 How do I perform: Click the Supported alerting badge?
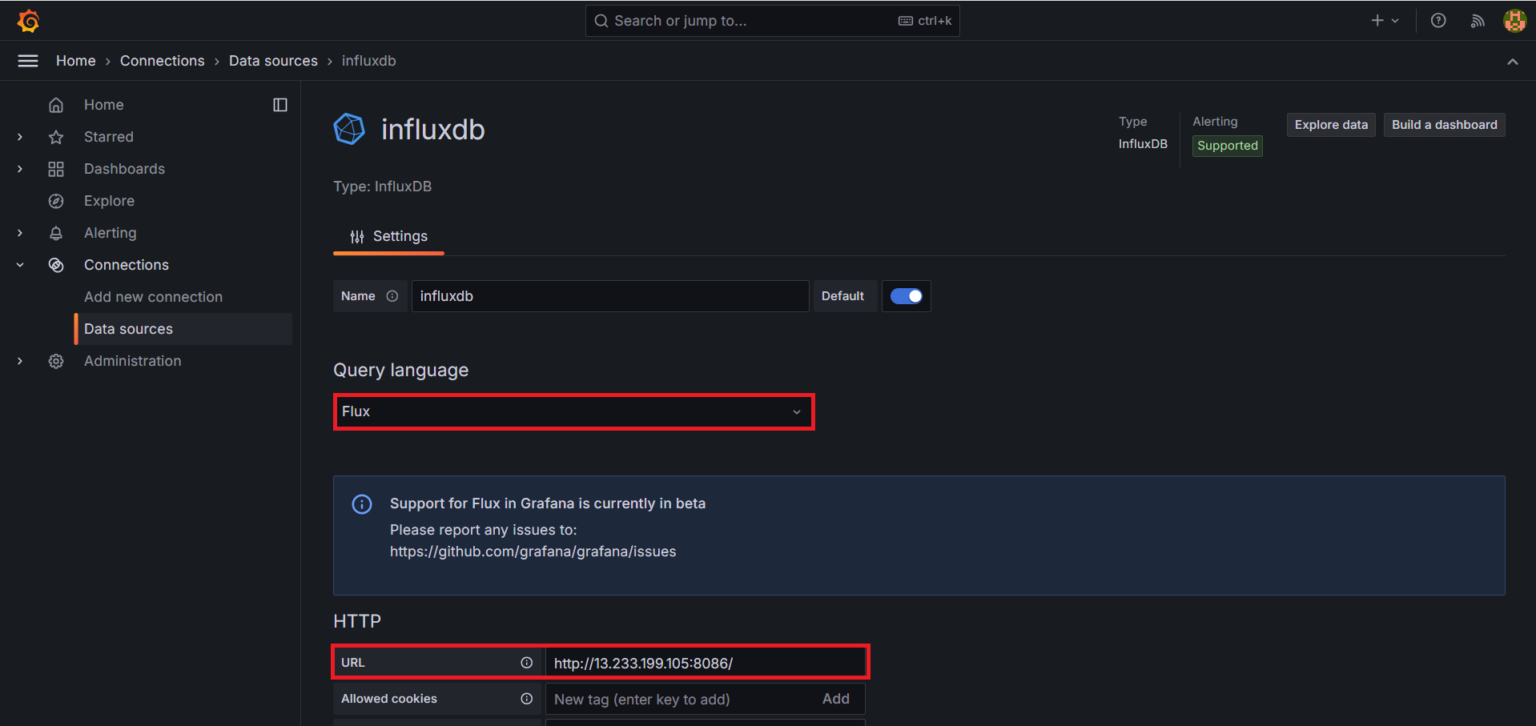[1227, 145]
